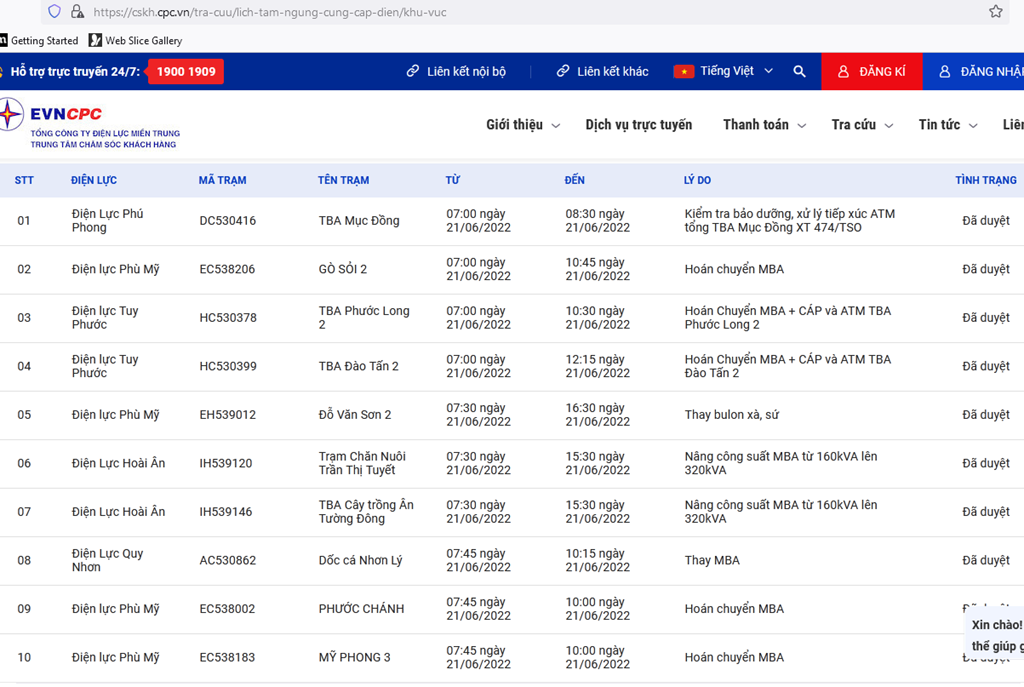Click the browser URL address field
Screen dimensions: 1024x687
point(500,12)
